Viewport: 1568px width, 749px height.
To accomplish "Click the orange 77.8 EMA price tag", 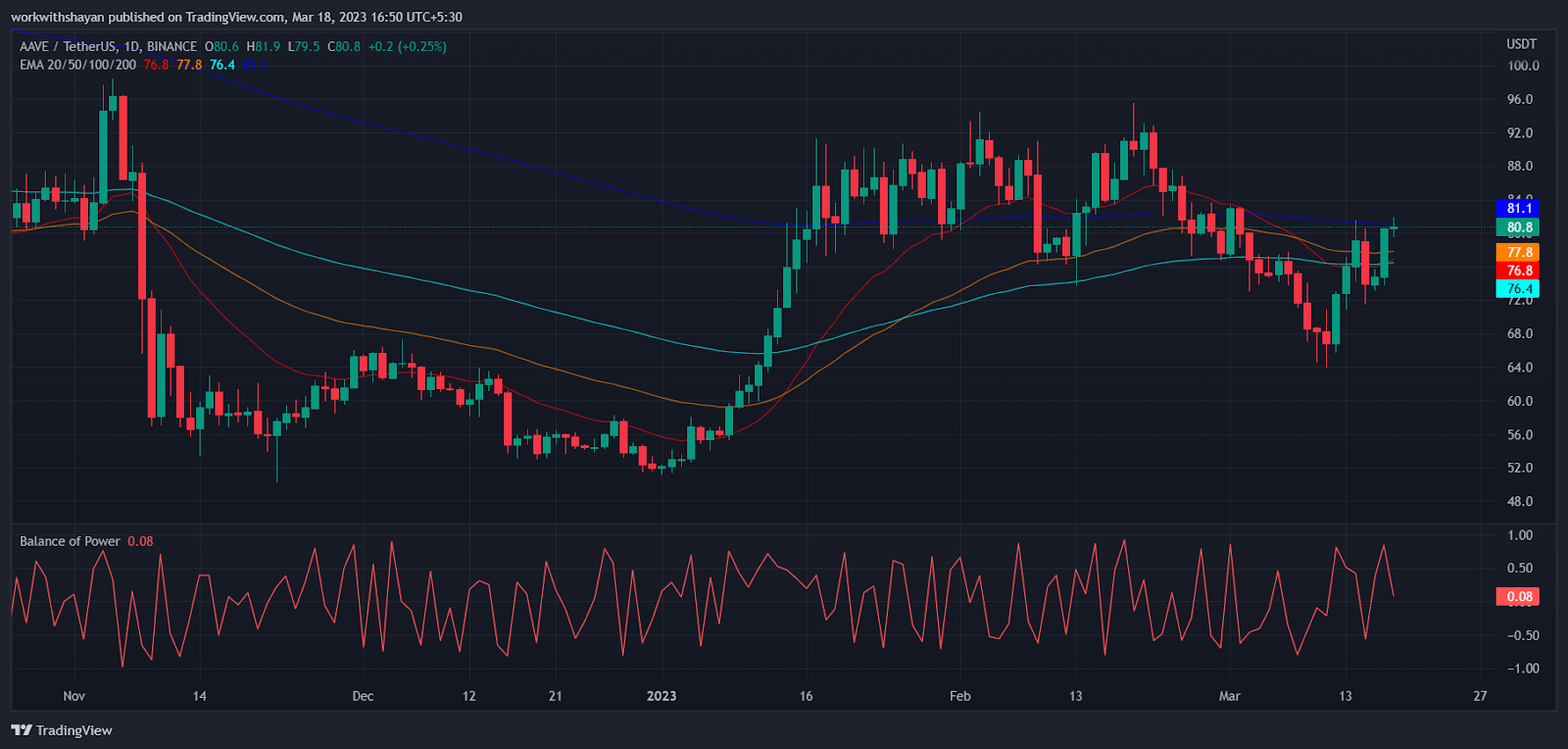I will click(x=1518, y=252).
